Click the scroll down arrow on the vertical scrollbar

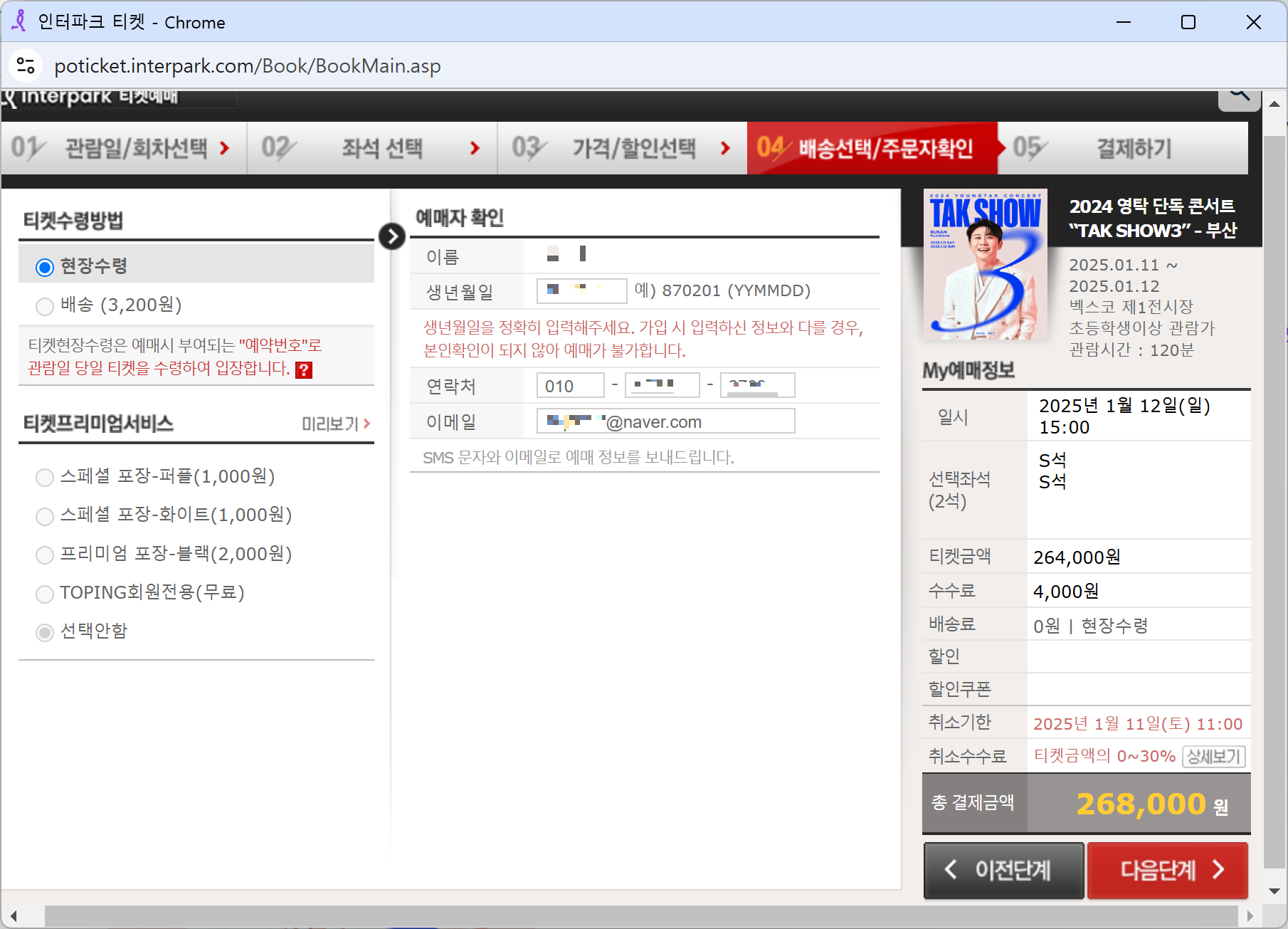click(x=1274, y=891)
